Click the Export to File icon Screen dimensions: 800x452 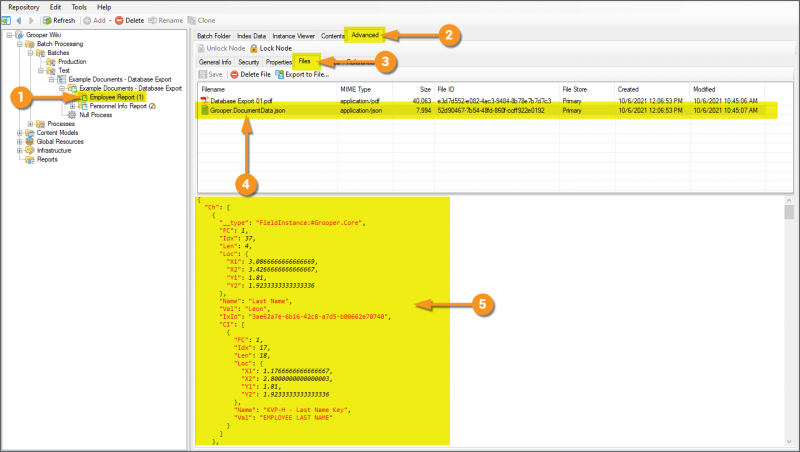click(x=279, y=74)
